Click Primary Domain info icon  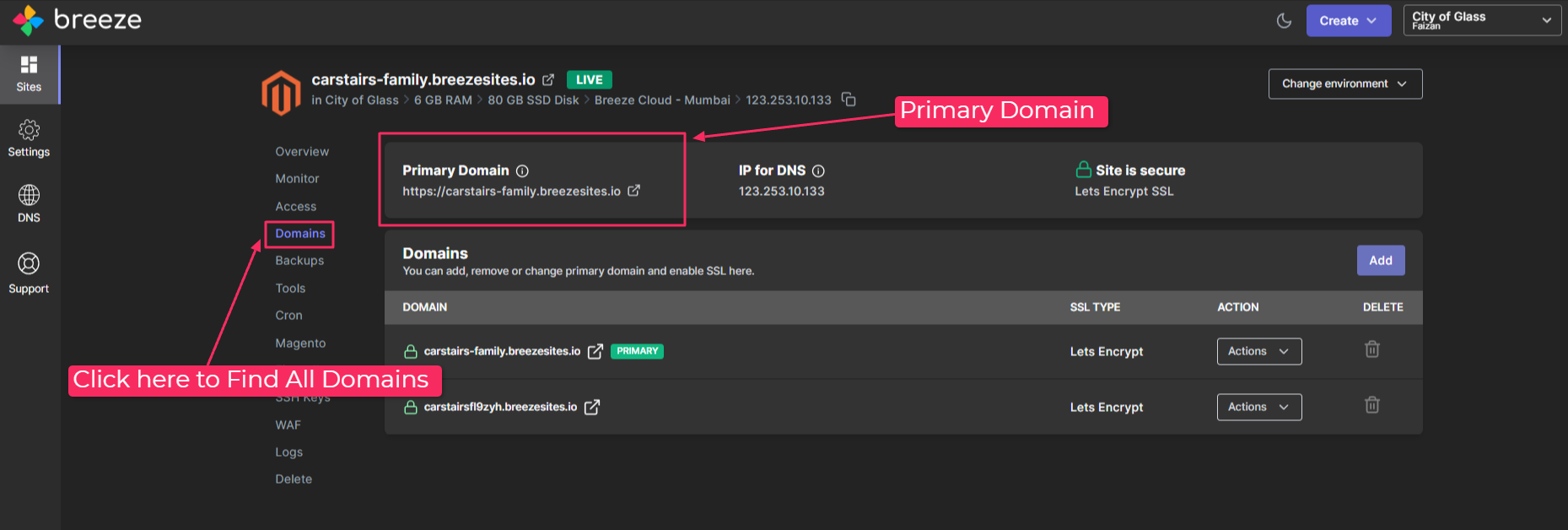(x=522, y=170)
